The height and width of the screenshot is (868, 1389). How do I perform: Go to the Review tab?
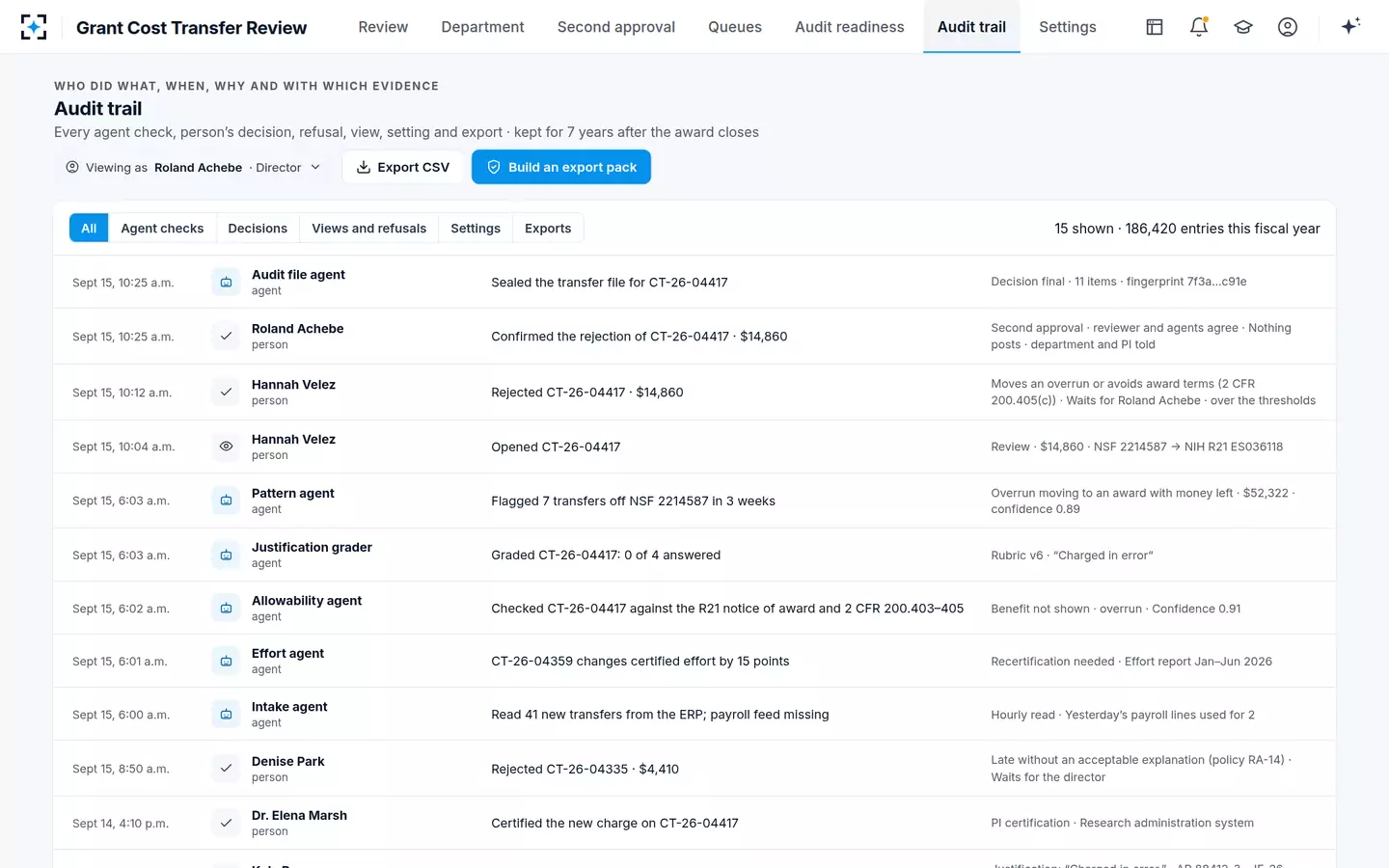point(383,27)
